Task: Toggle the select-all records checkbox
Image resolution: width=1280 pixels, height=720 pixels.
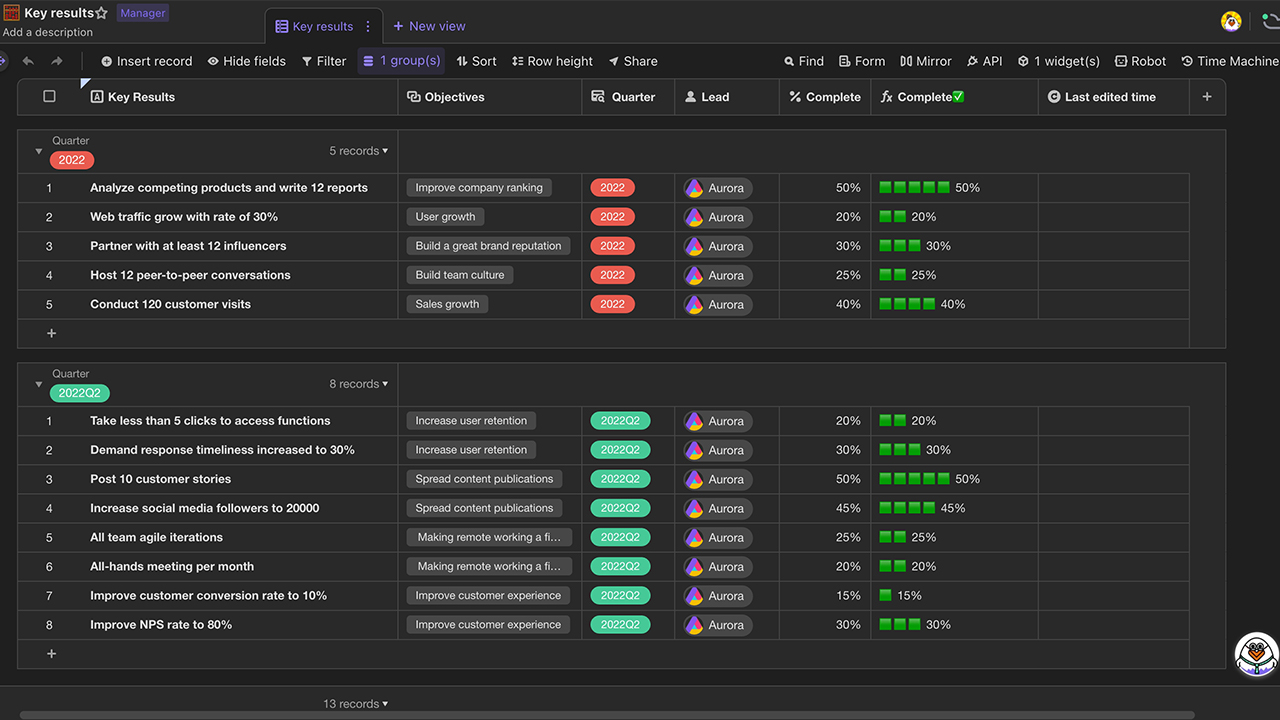Action: (x=49, y=97)
